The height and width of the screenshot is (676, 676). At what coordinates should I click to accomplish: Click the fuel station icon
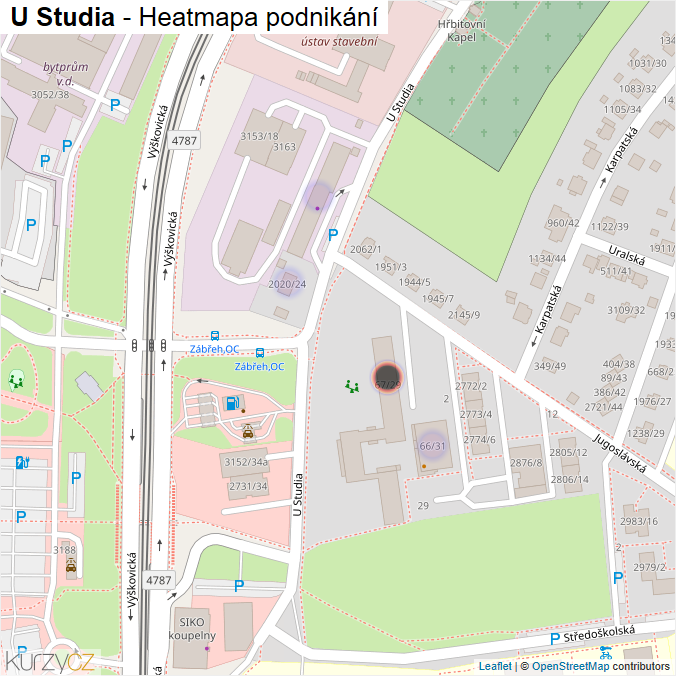tap(233, 403)
